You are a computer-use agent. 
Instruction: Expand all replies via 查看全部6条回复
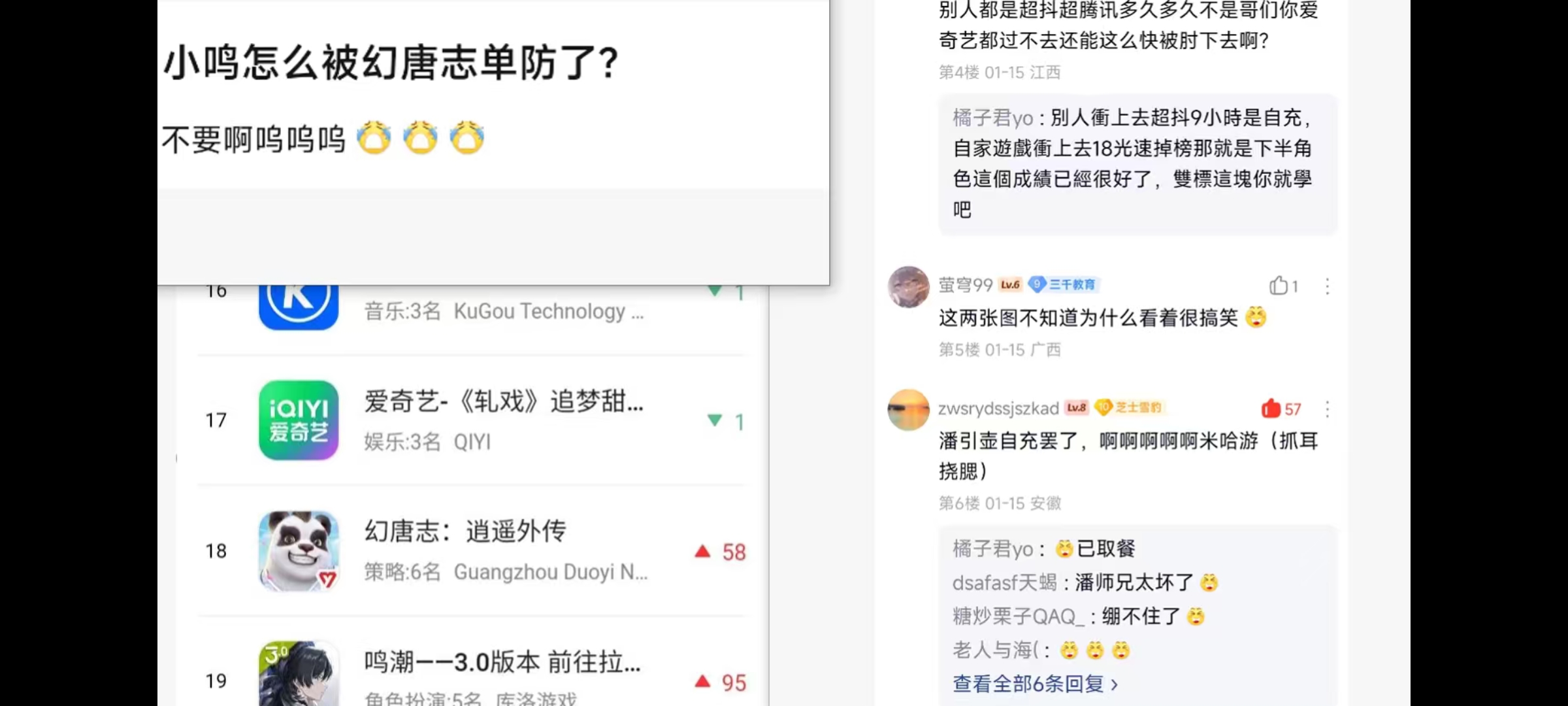(1036, 684)
